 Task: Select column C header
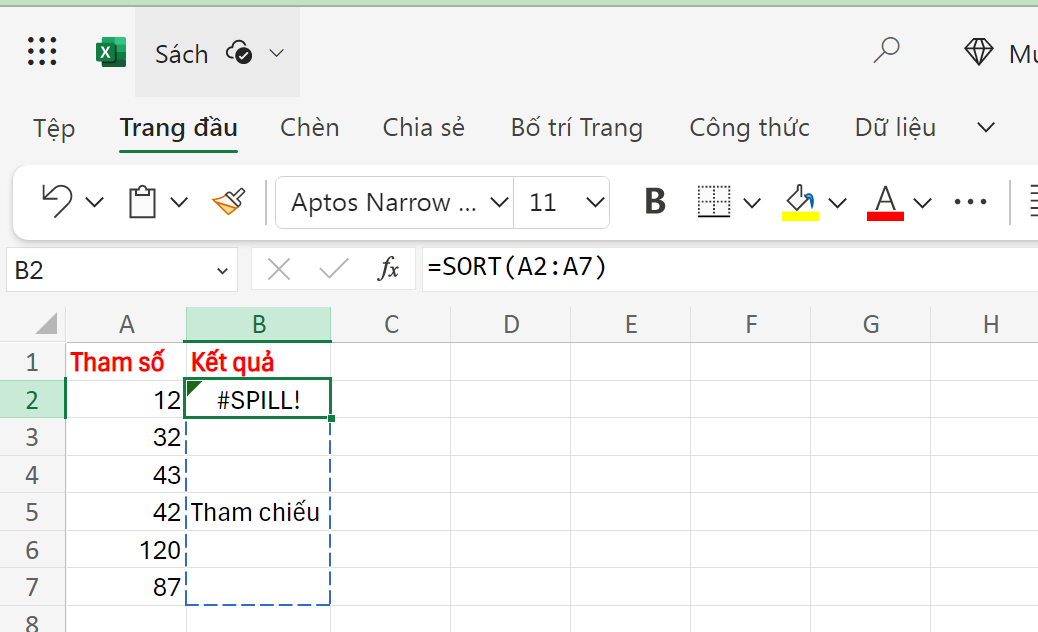[x=391, y=324]
